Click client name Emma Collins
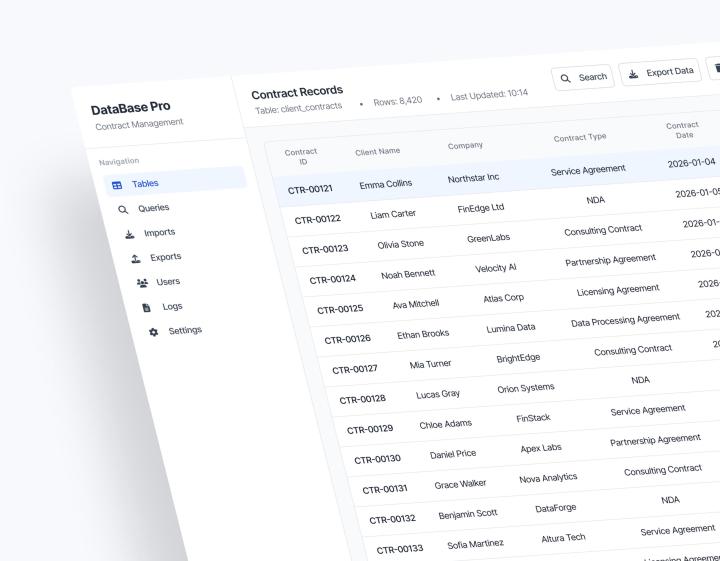The image size is (720, 561). [x=386, y=184]
